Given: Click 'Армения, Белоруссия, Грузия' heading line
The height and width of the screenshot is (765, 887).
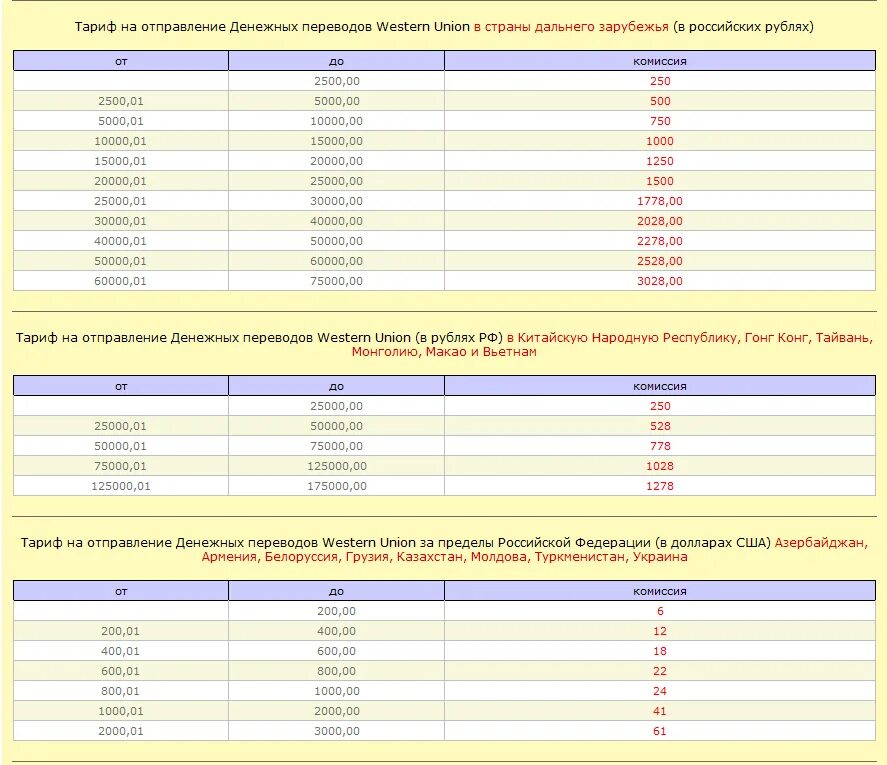Looking at the screenshot, I should coord(295,557).
